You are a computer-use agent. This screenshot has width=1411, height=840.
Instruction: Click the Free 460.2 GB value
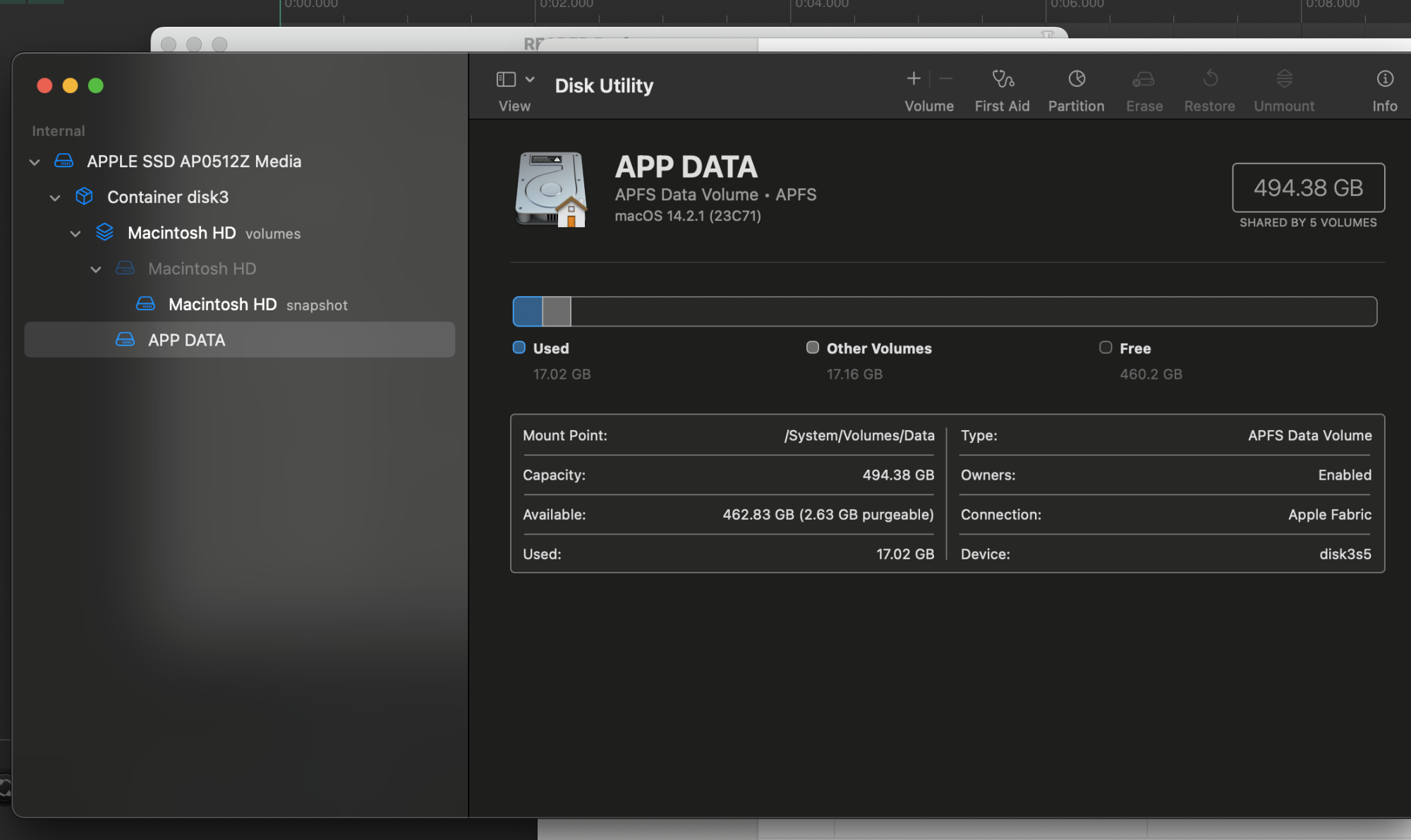1151,375
